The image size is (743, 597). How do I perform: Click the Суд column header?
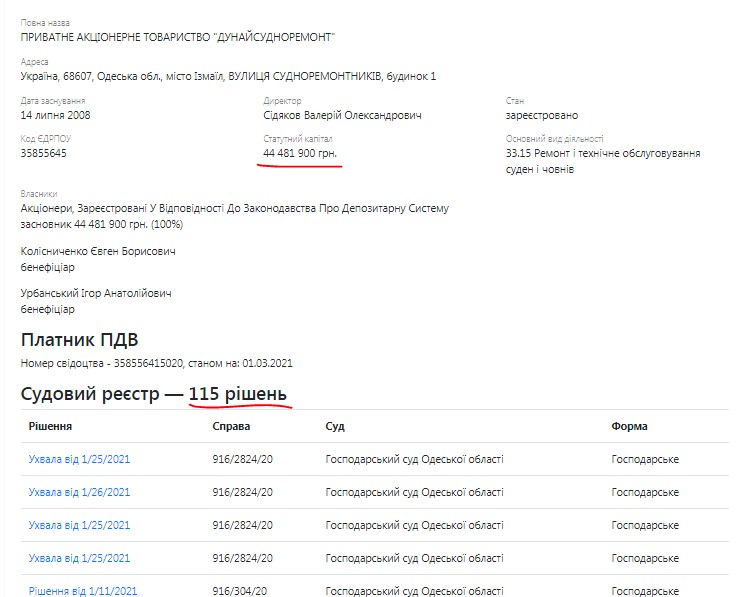point(335,426)
